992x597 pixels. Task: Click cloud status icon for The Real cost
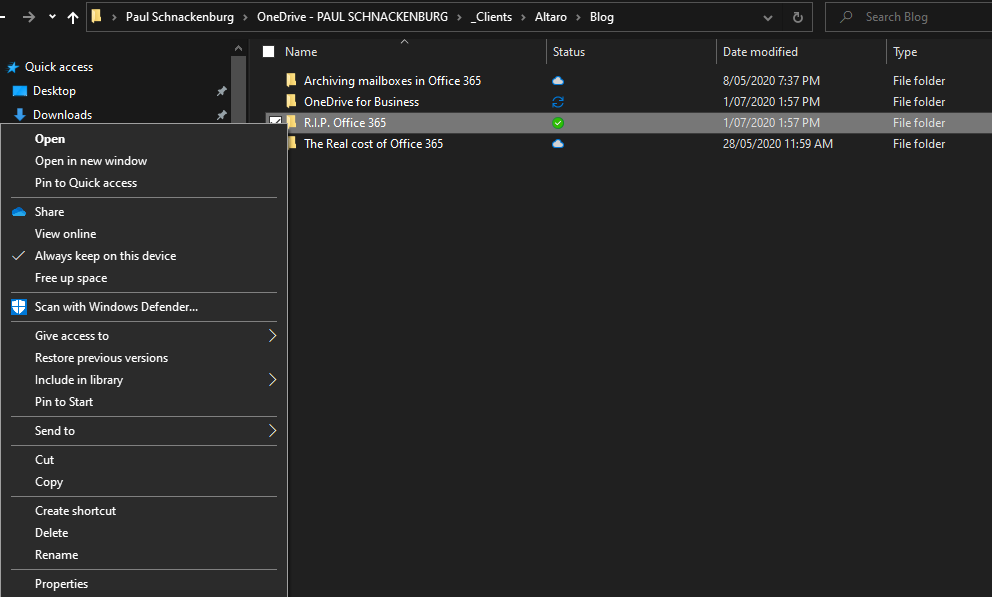558,144
